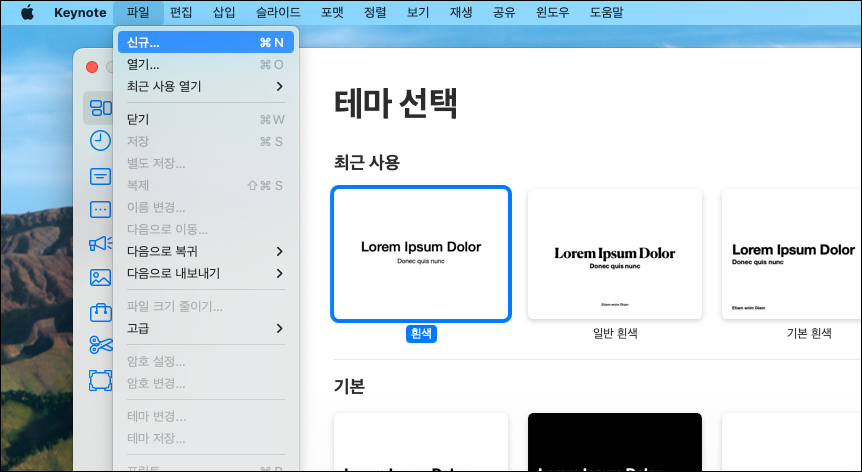Select the ellipsis box category icon
Screen dimensions: 862x472
[x=100, y=209]
